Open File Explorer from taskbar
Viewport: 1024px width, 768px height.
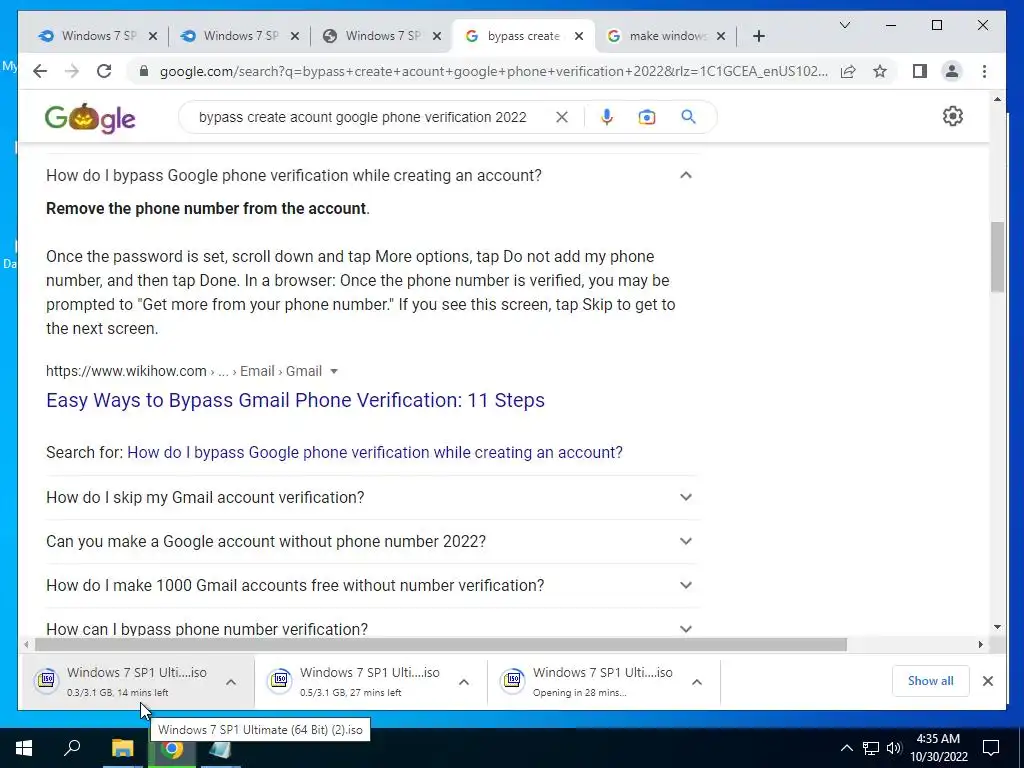(x=122, y=748)
